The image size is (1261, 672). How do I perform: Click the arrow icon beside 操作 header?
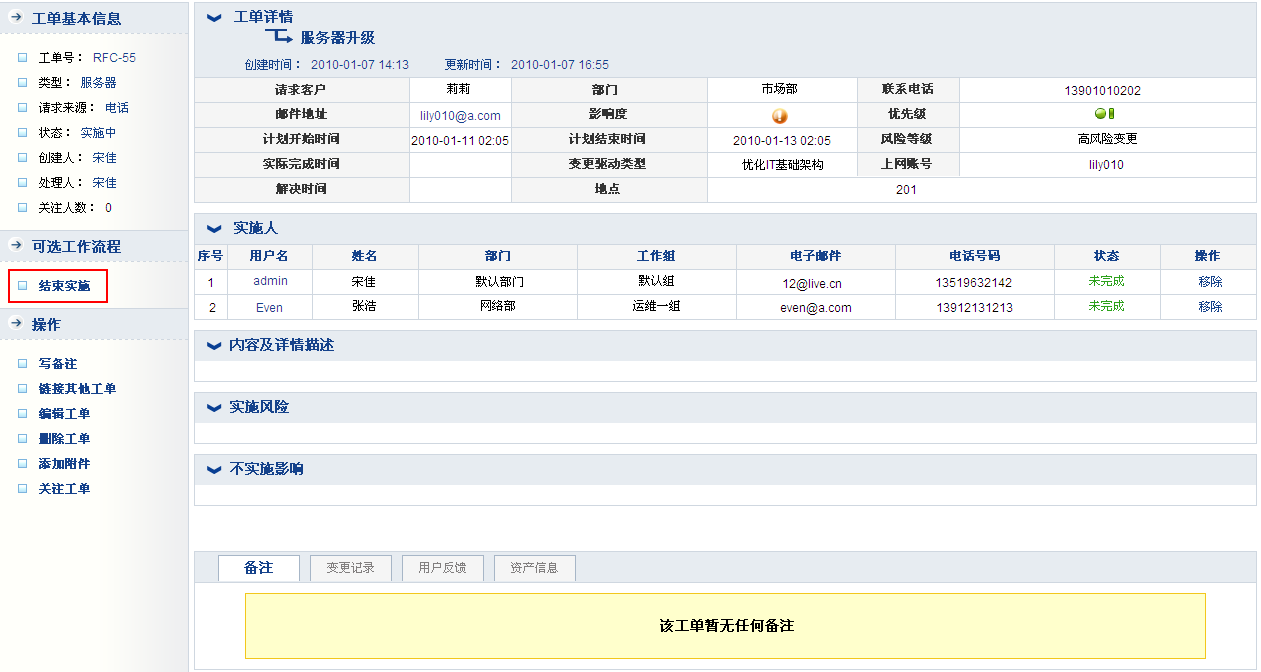(16, 324)
